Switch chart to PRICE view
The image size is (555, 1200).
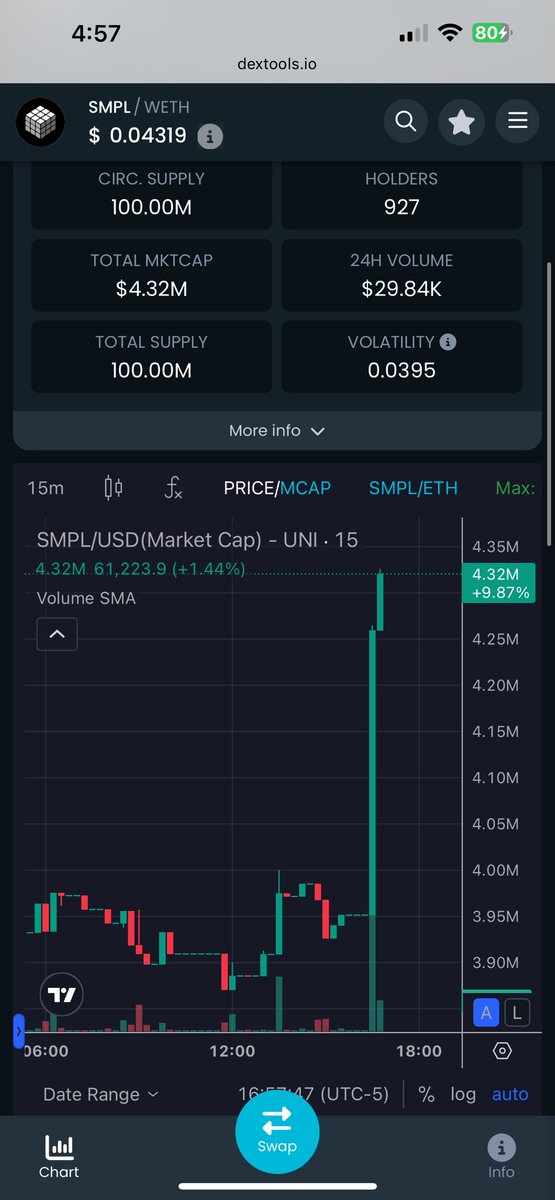249,488
